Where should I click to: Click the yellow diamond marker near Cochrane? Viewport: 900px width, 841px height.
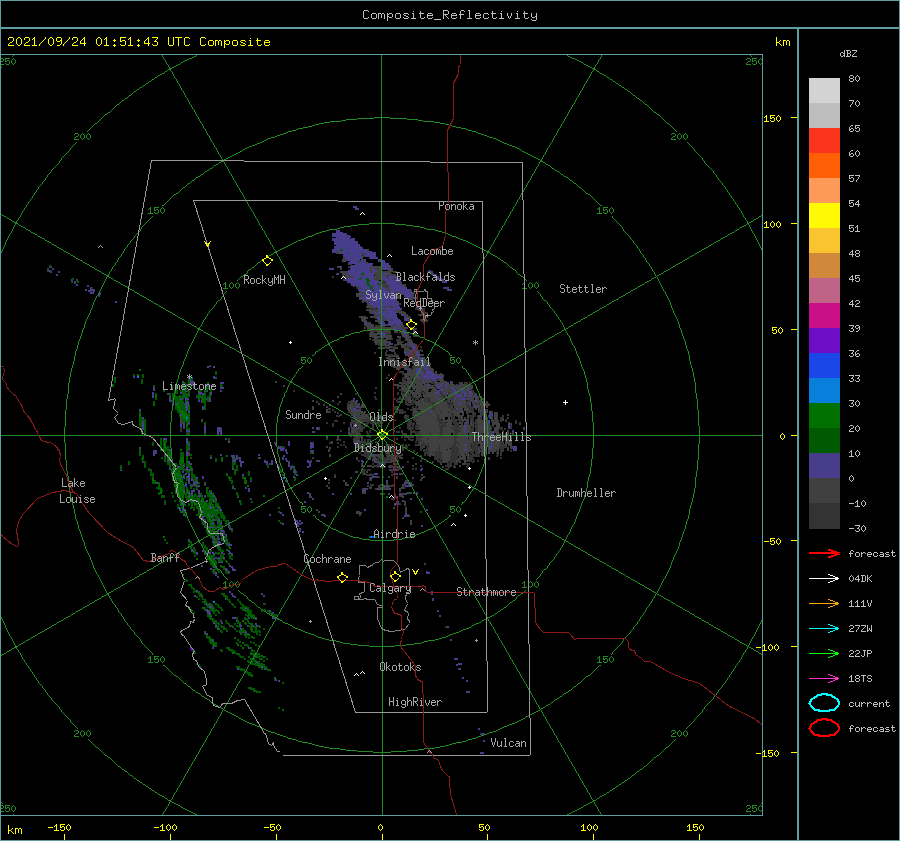pyautogui.click(x=342, y=577)
